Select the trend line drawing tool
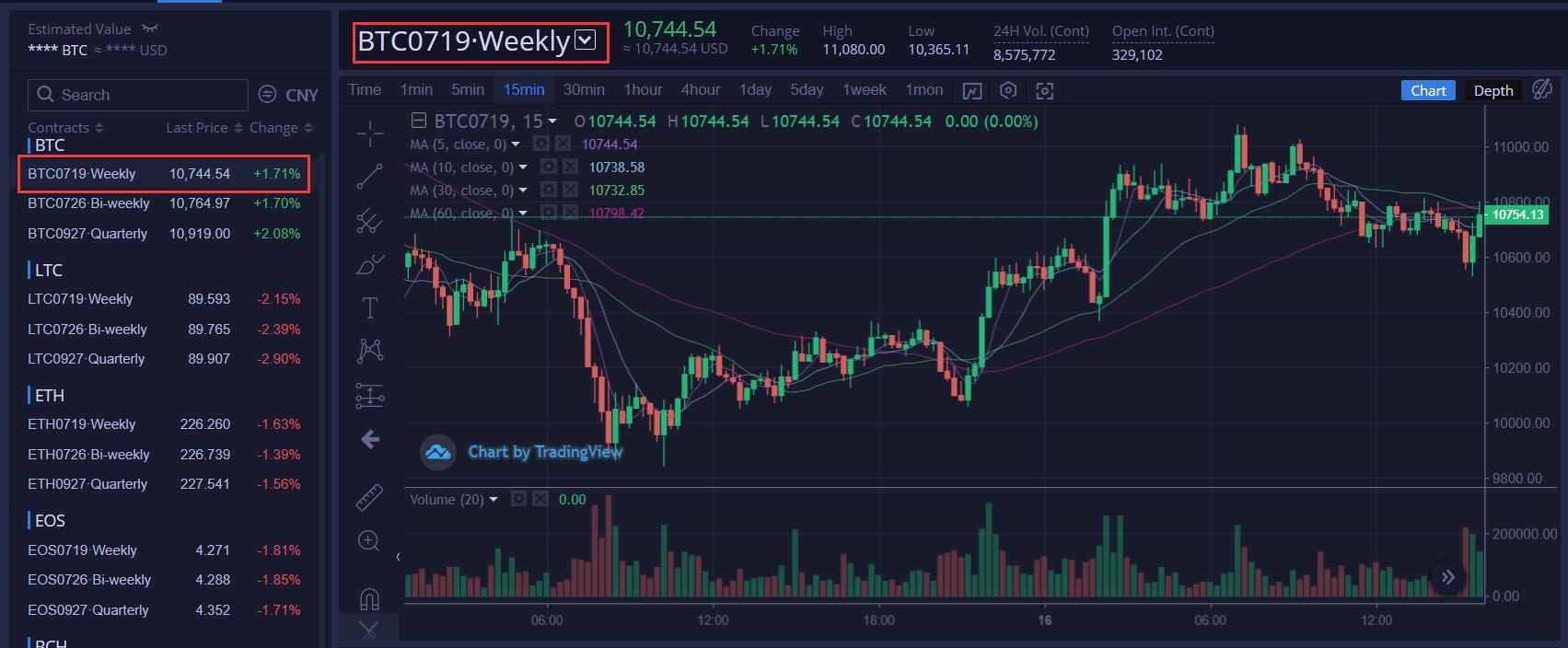 click(370, 177)
